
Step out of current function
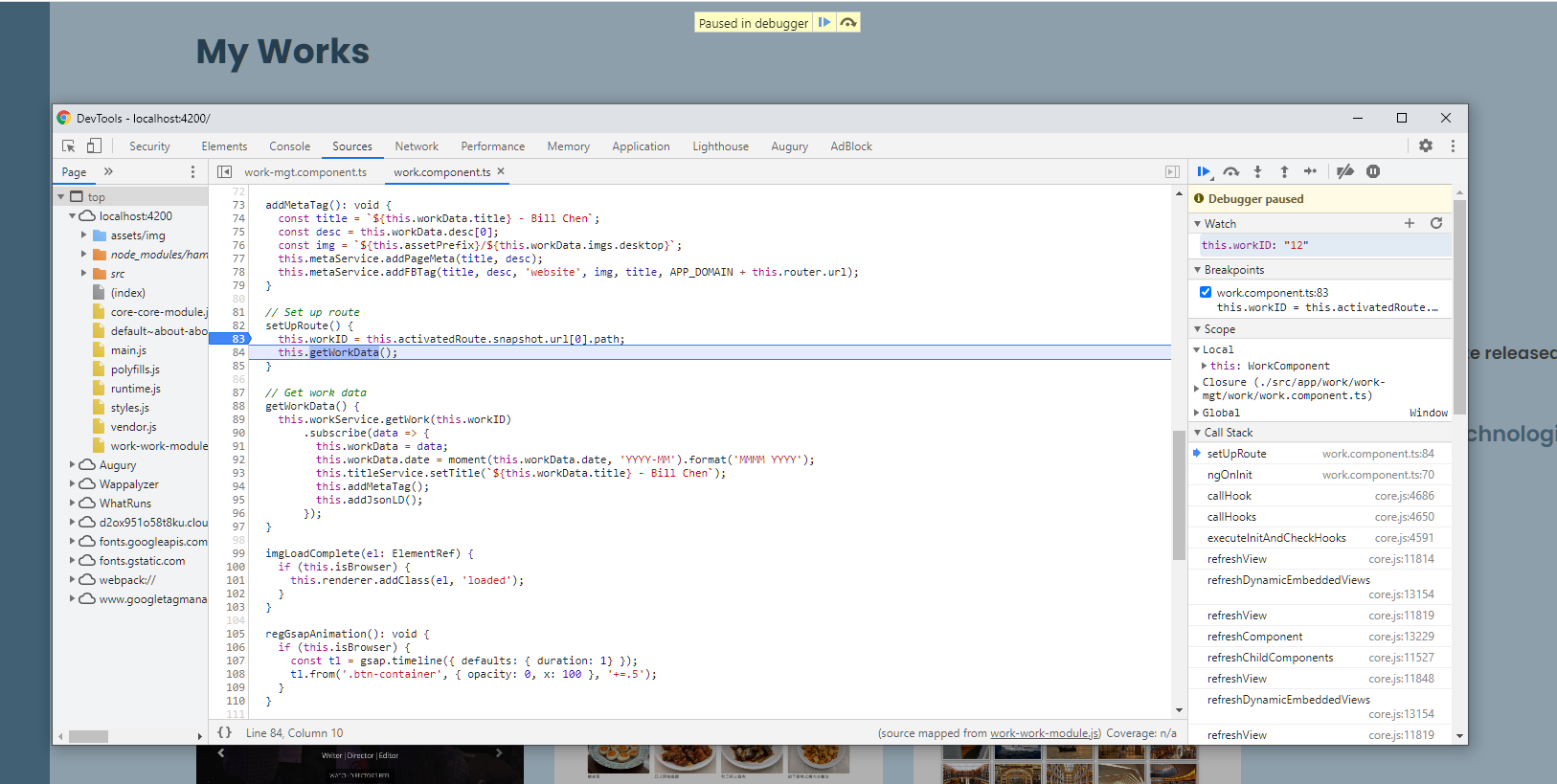(1285, 171)
